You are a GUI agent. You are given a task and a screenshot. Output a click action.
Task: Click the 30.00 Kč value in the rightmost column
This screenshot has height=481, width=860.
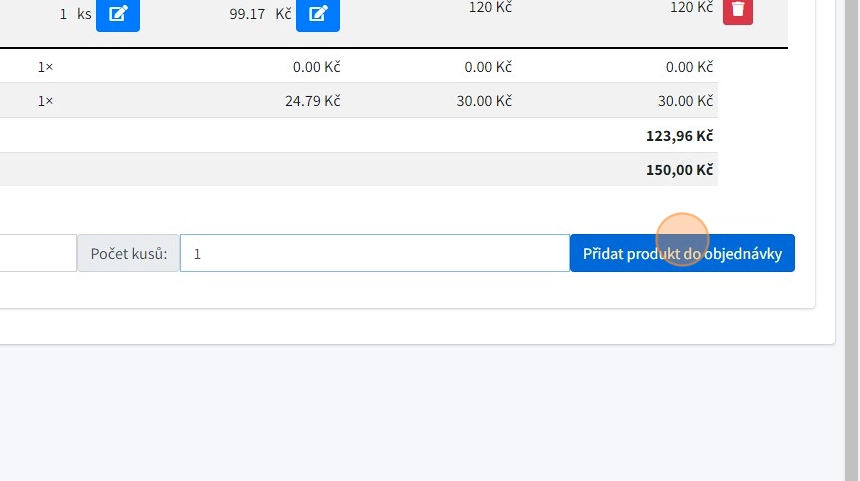685,101
